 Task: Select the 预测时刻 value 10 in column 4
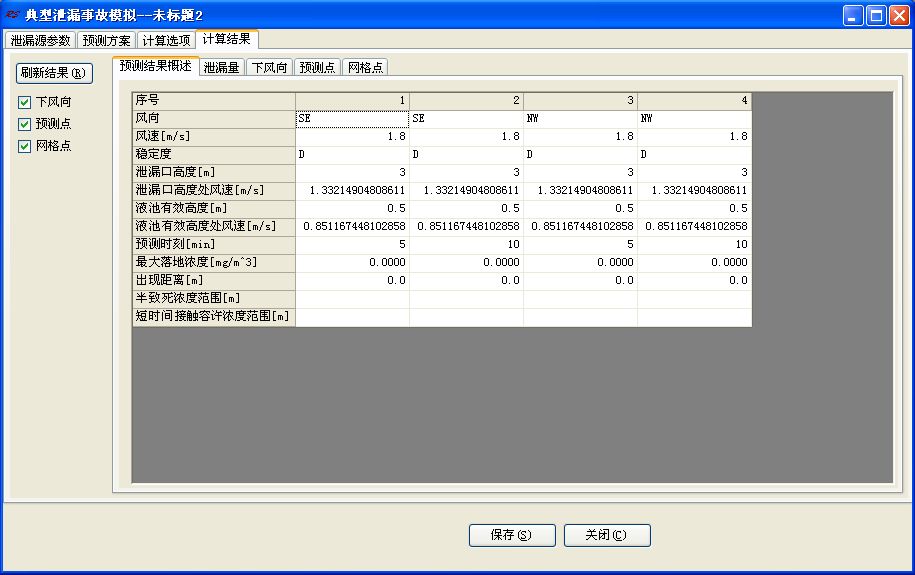point(694,245)
